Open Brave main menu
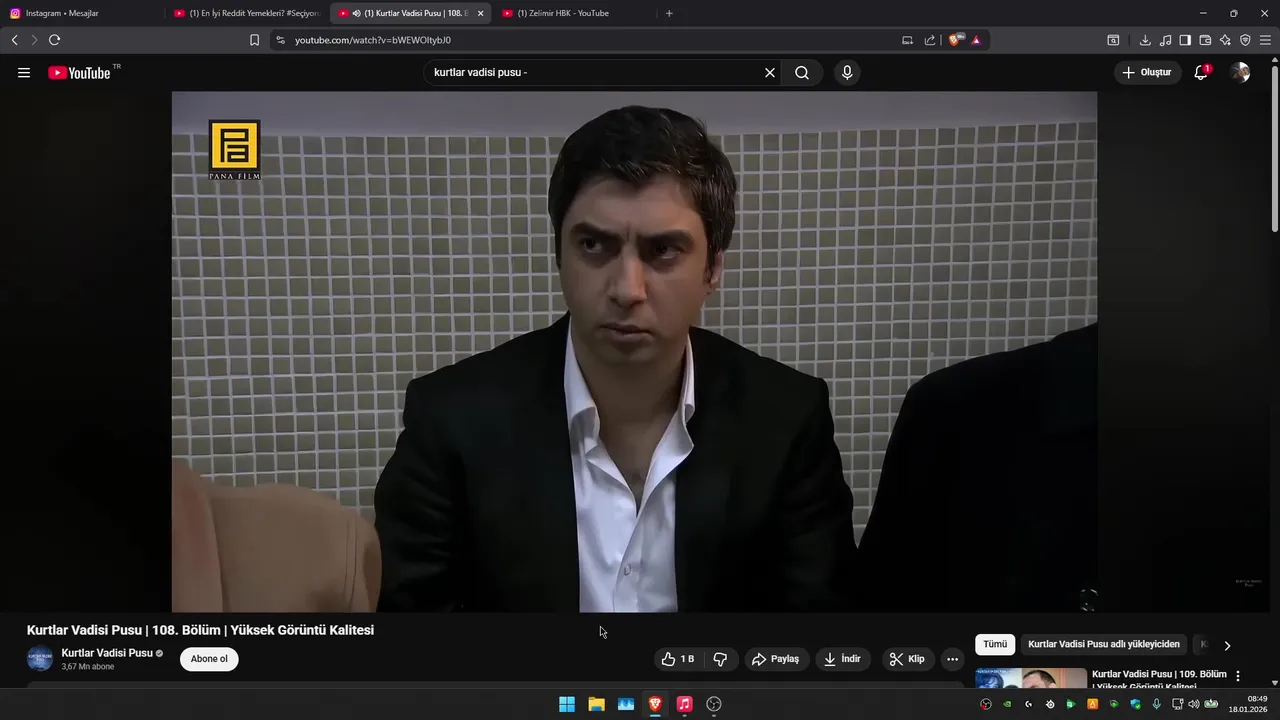Image resolution: width=1280 pixels, height=720 pixels. click(1266, 40)
